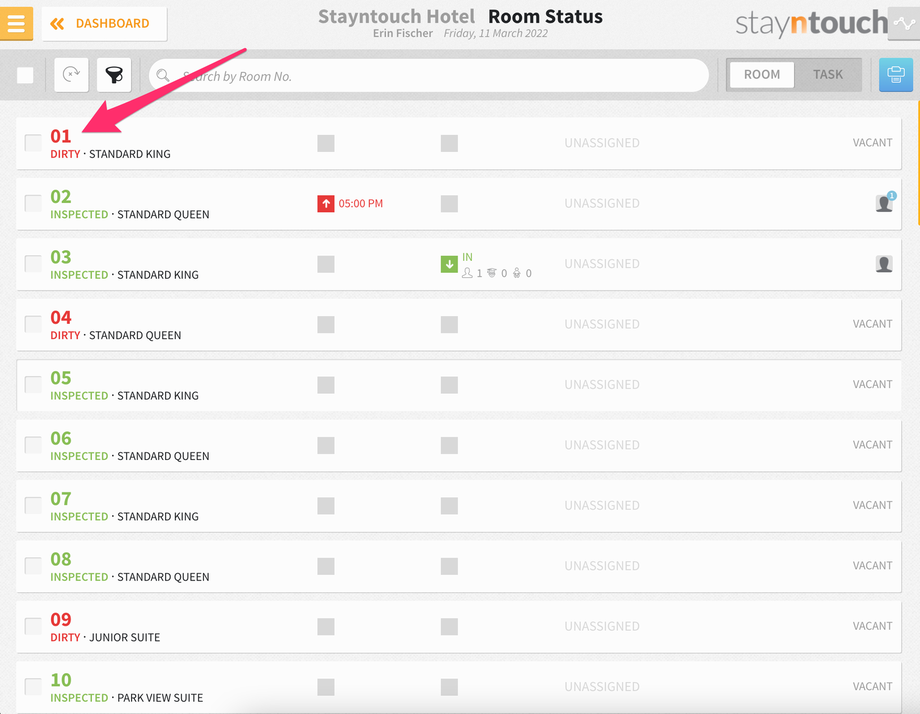Click the staynتouch logo
Viewport: 920px width, 714px height.
(811, 23)
